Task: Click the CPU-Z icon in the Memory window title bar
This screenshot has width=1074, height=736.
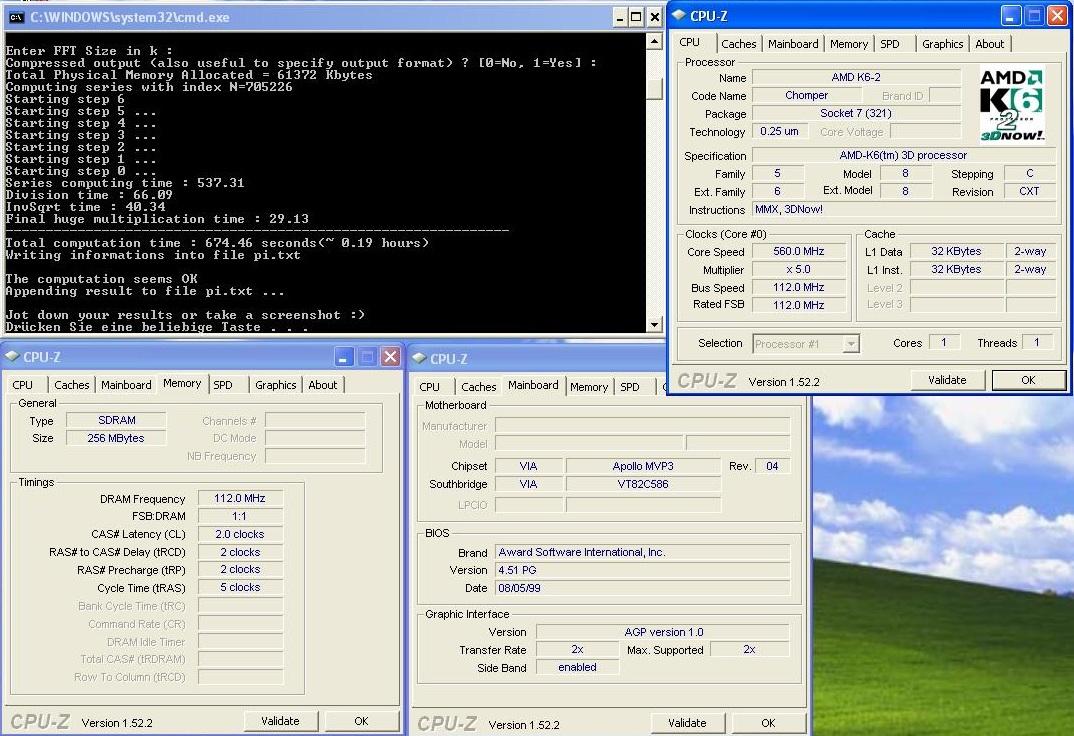Action: 12,357
